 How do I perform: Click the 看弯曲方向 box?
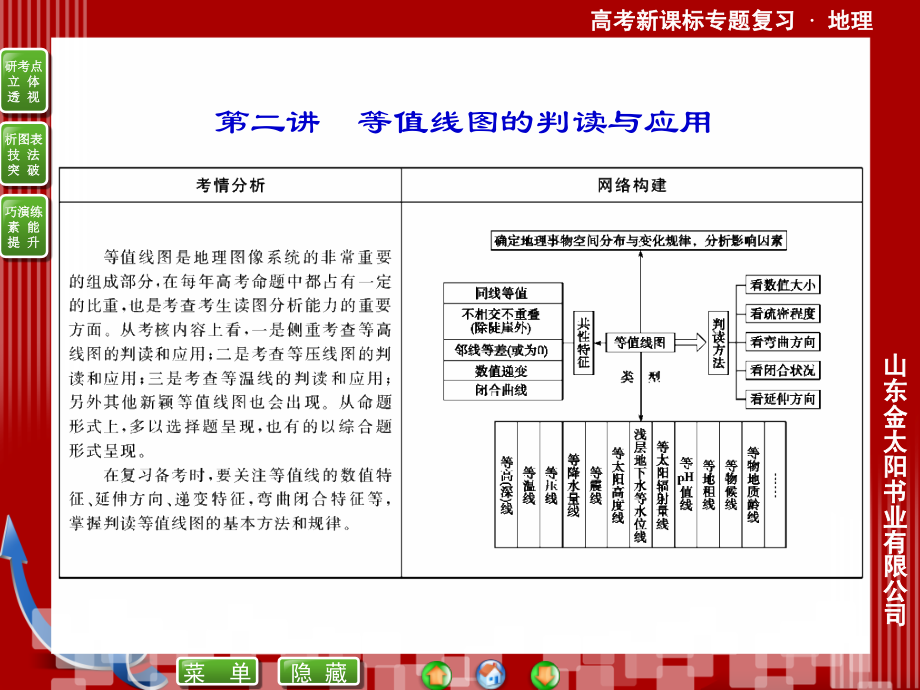click(x=785, y=343)
